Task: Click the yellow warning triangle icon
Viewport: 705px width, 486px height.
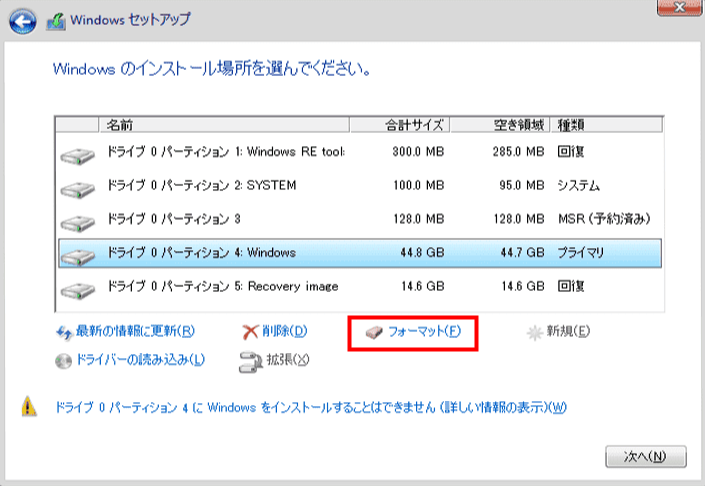Action: [29, 406]
